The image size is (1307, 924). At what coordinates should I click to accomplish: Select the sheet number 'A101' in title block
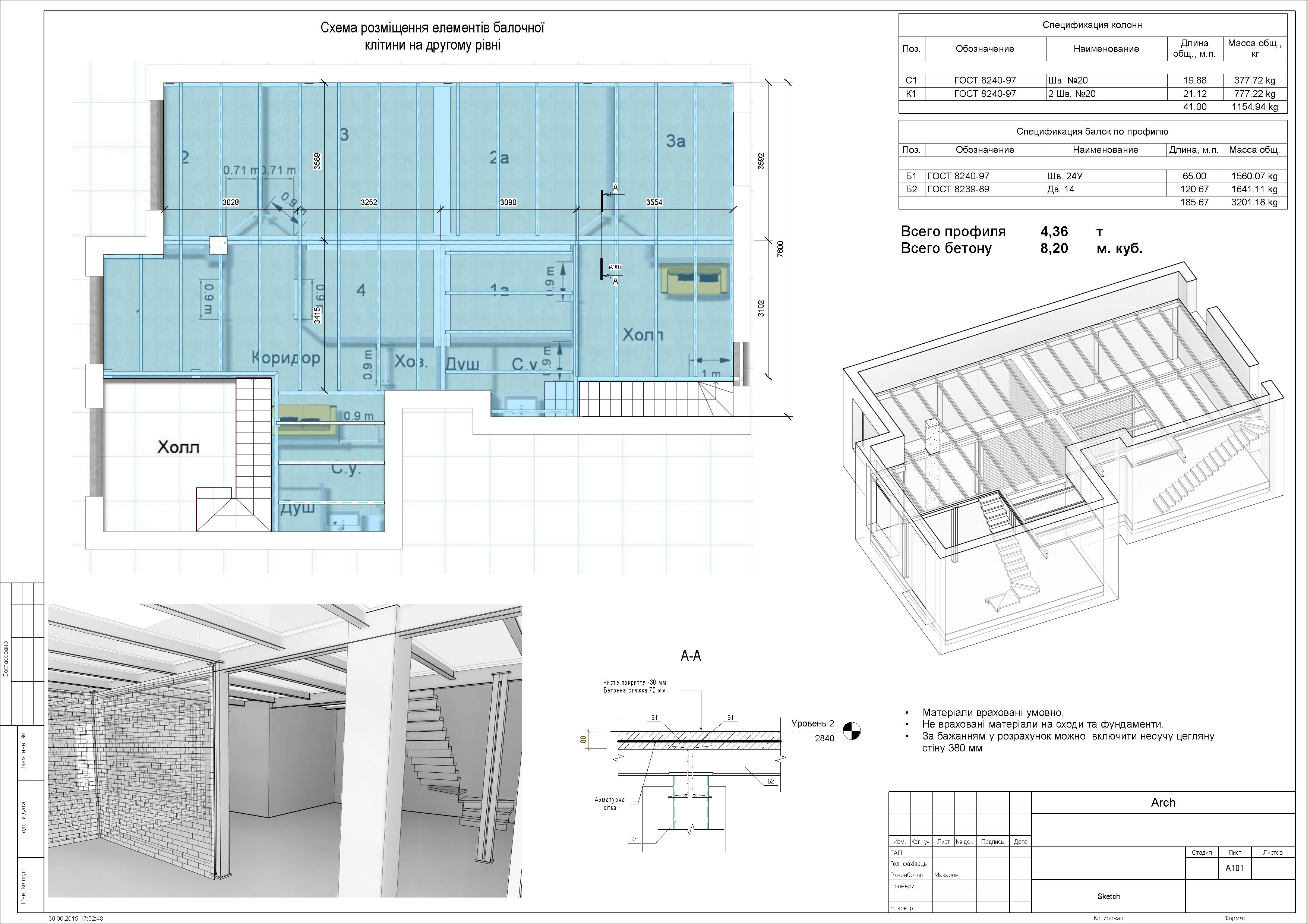point(1235,868)
